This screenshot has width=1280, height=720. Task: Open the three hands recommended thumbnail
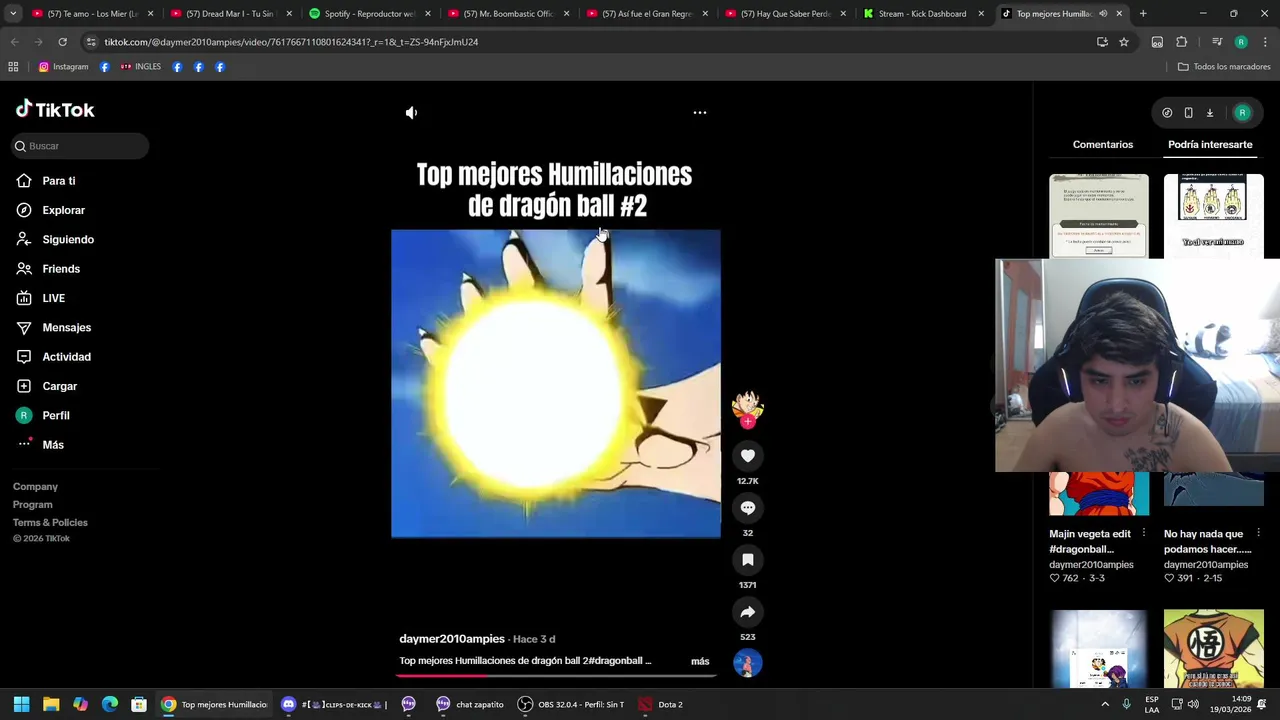click(1213, 216)
